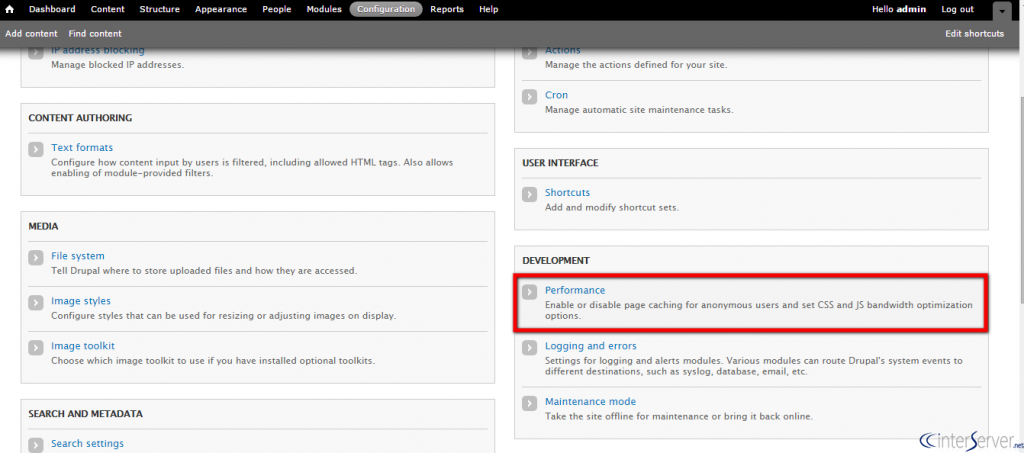
Task: Open the Cron settings
Action: tap(556, 95)
